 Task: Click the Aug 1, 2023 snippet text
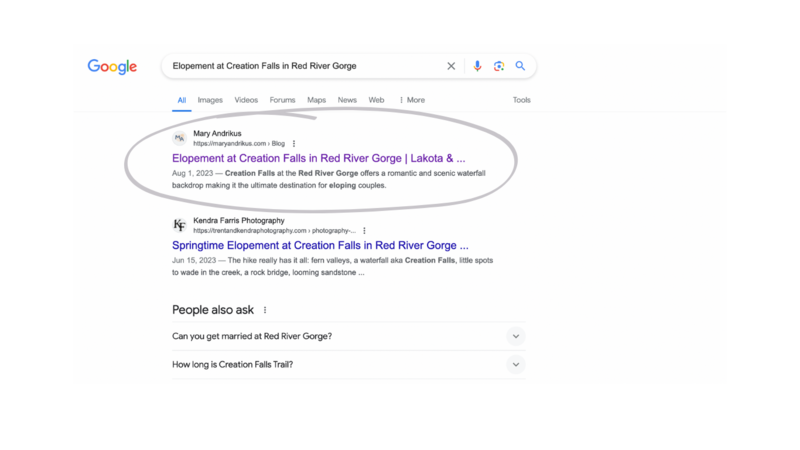[x=329, y=179]
